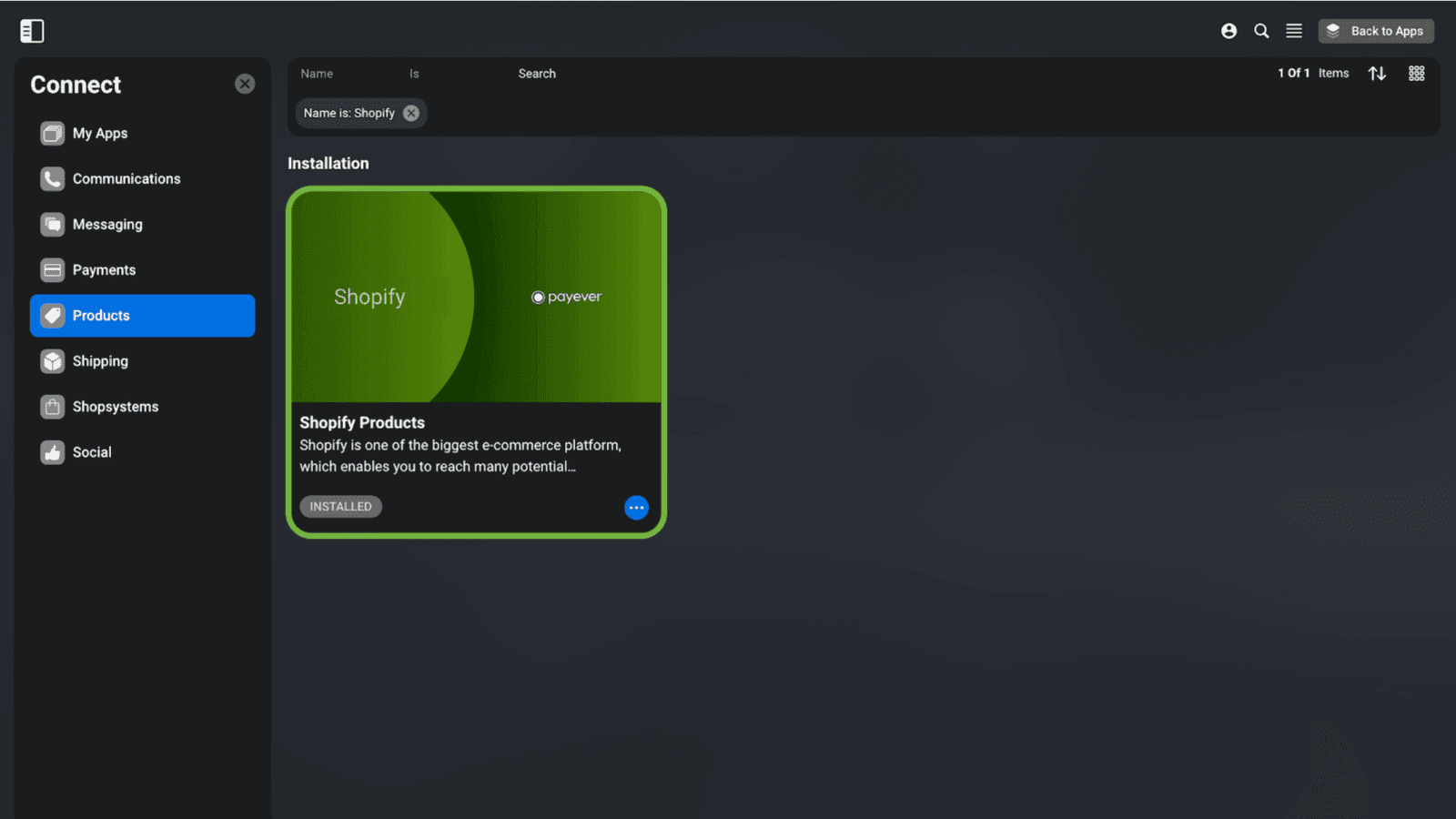Click the profile account icon
The image size is (1456, 819).
(x=1228, y=30)
